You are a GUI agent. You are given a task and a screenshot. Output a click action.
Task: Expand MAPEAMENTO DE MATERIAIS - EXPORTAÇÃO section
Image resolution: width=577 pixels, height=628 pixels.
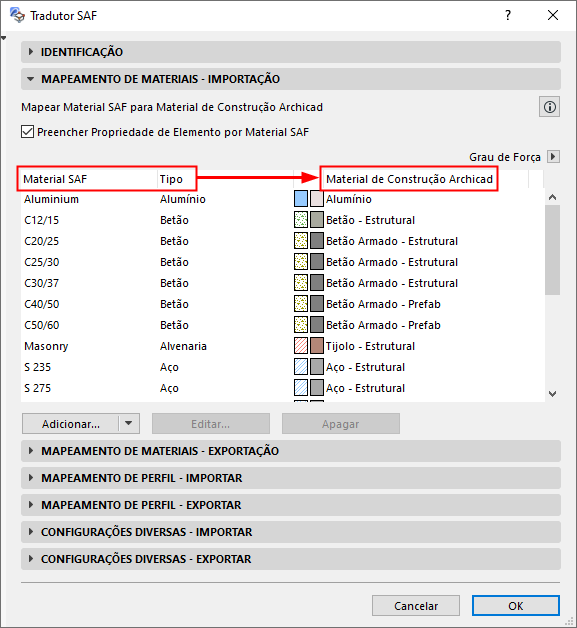(291, 451)
